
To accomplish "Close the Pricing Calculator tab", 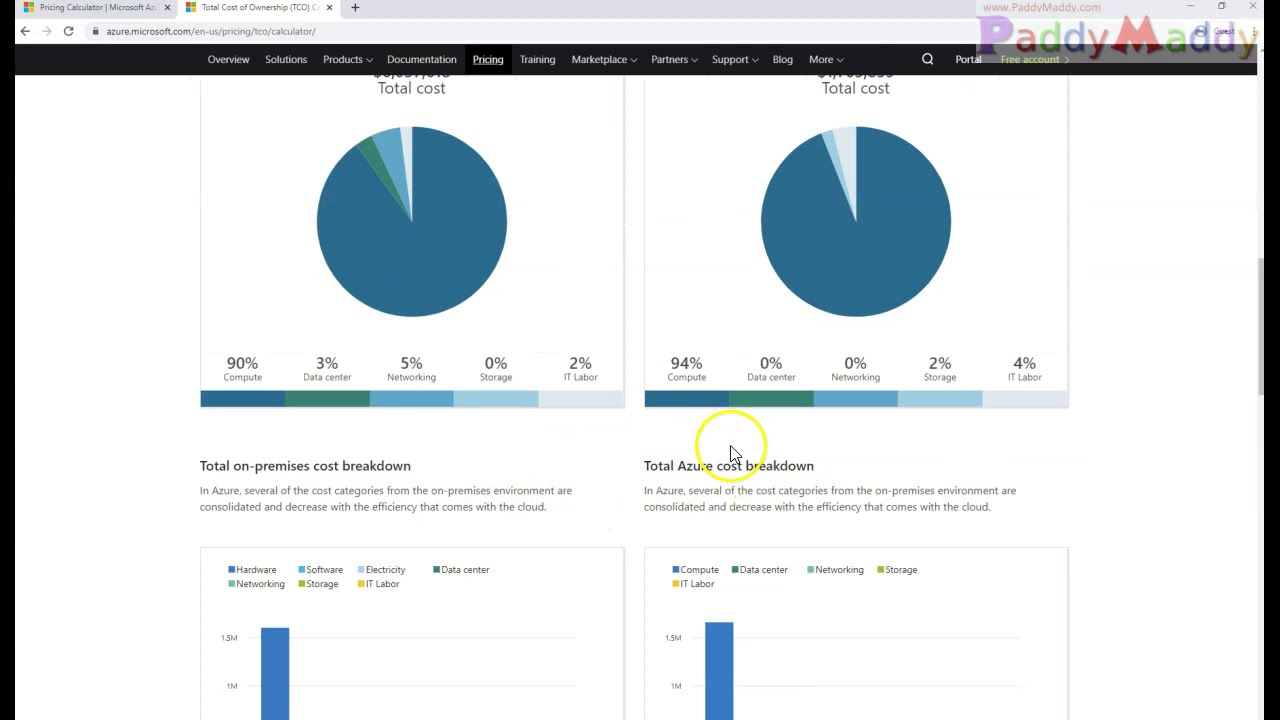I will (167, 7).
